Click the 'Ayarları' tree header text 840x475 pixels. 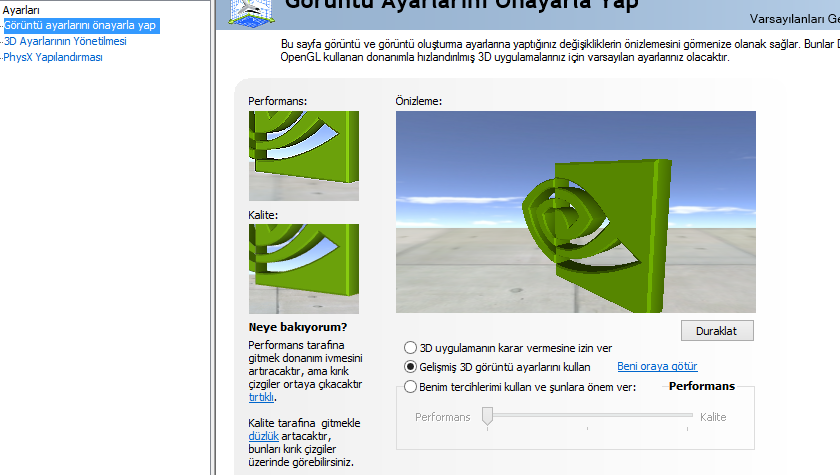point(21,10)
